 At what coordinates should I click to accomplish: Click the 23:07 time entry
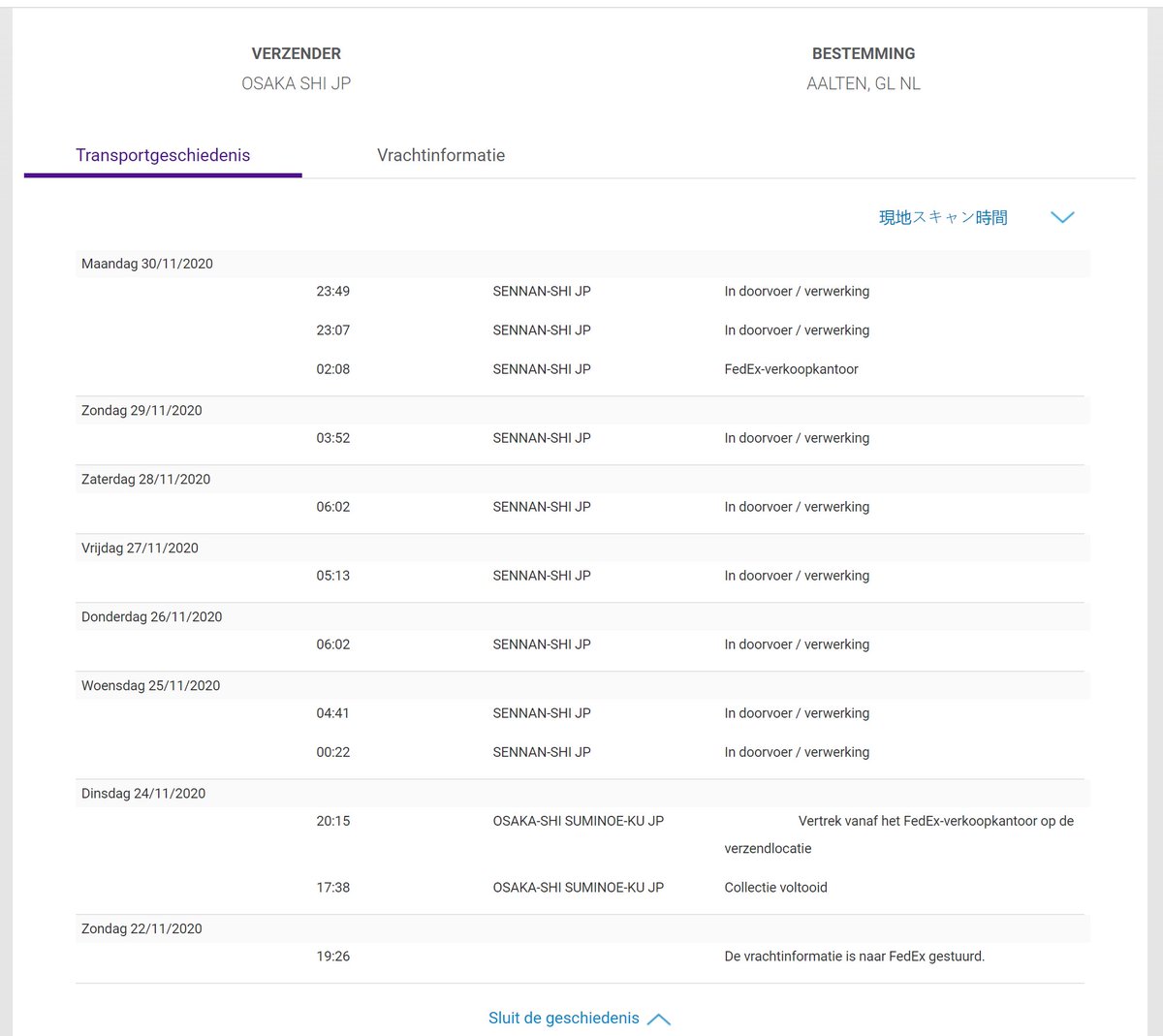tap(333, 330)
